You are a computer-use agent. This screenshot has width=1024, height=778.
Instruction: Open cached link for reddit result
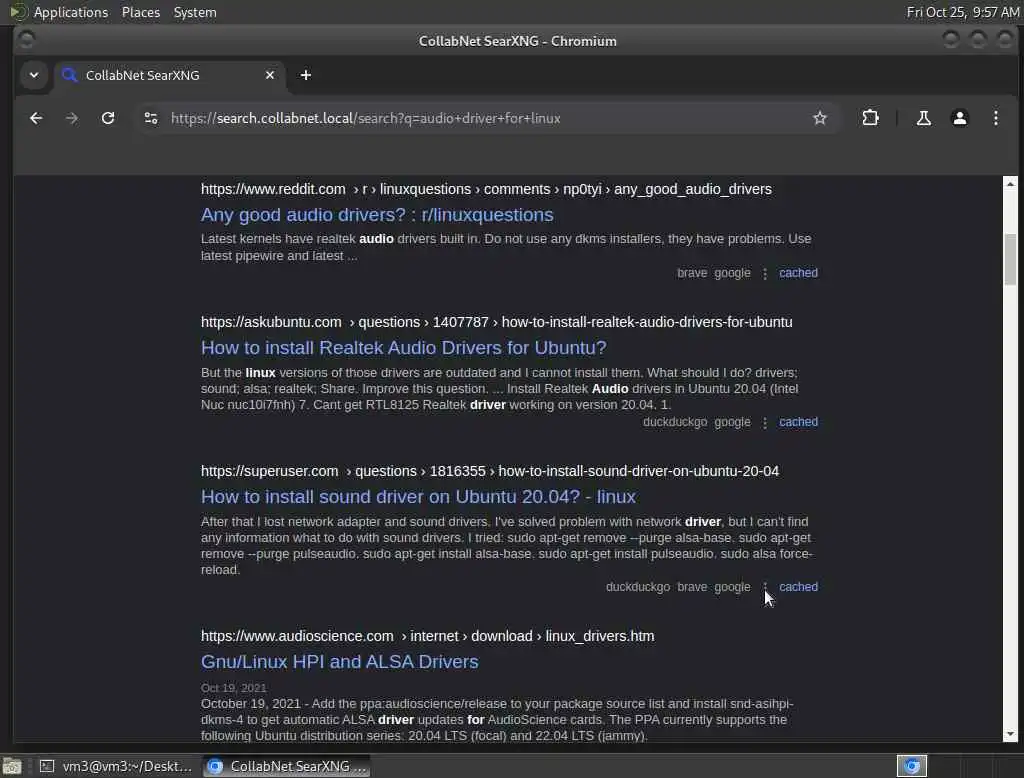pos(798,273)
